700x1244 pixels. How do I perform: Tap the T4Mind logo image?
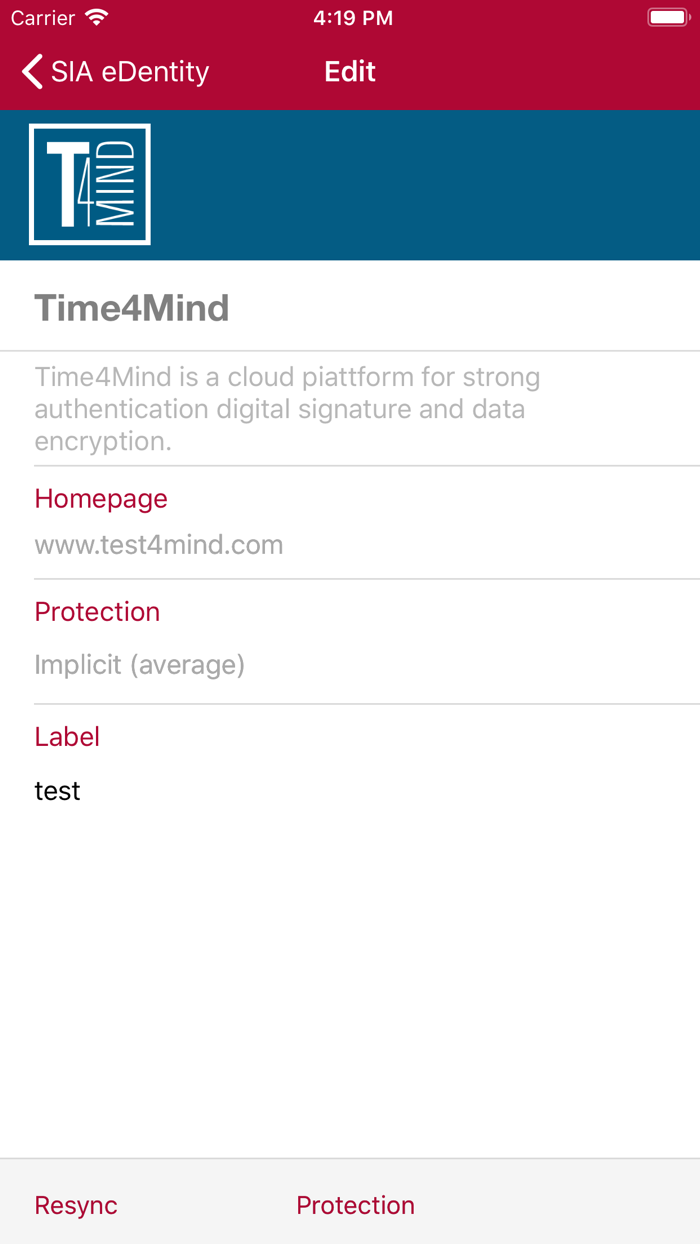coord(90,184)
